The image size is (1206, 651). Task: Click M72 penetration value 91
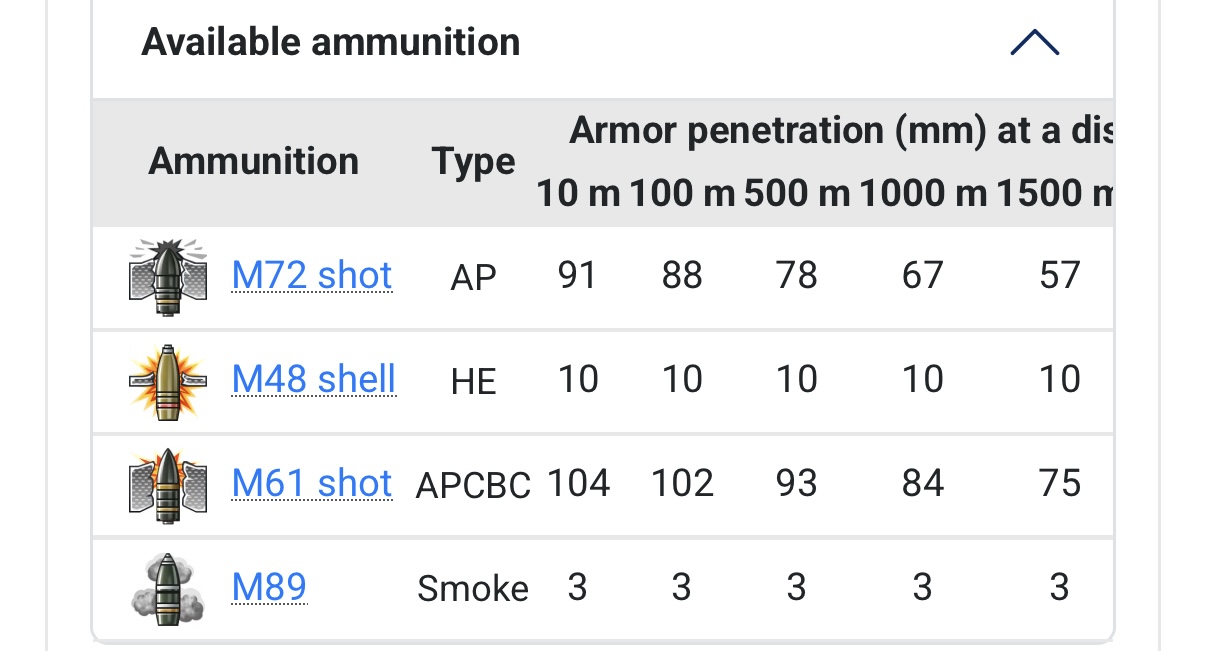click(x=578, y=276)
